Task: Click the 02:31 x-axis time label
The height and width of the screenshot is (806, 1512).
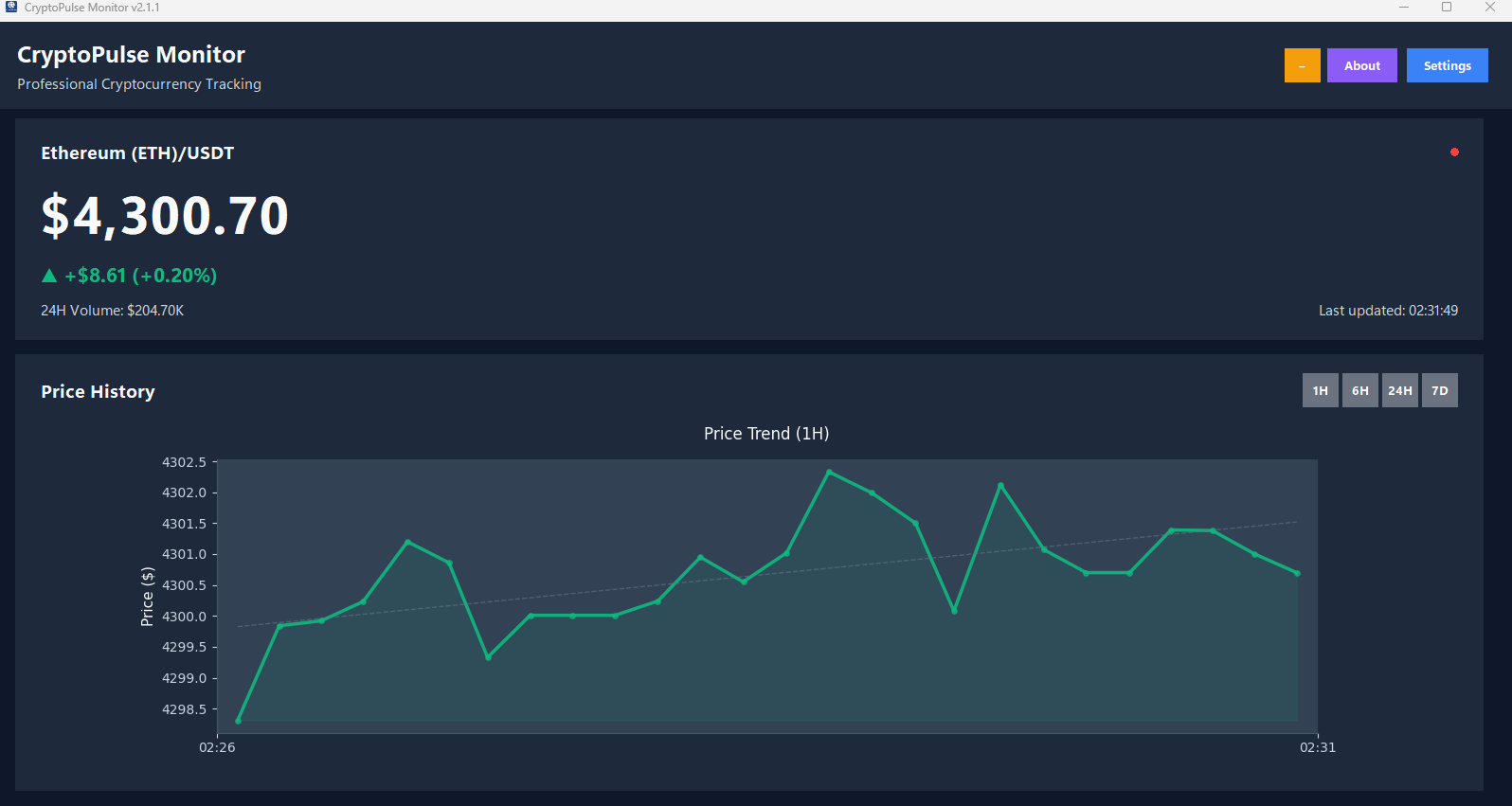Action: [x=1318, y=747]
